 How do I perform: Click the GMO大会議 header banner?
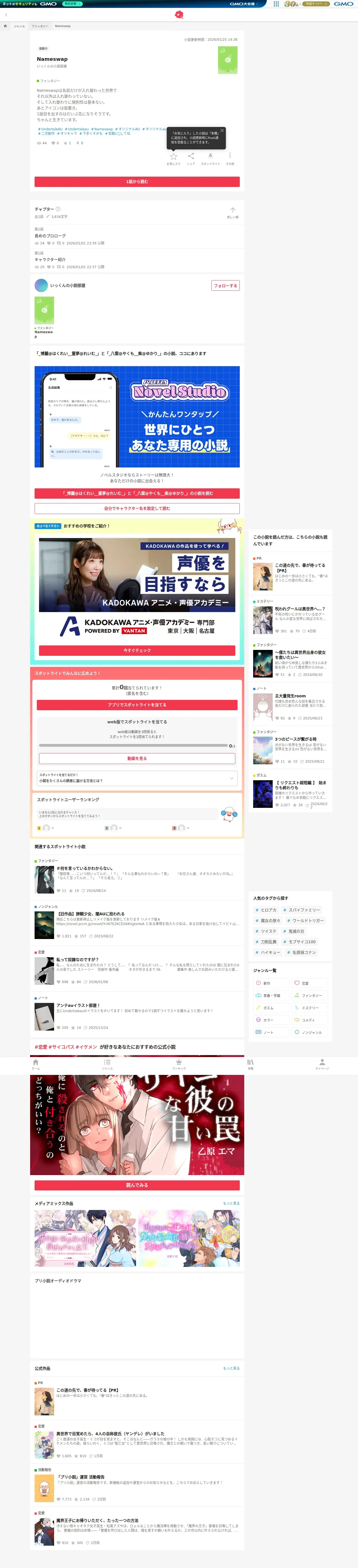click(x=244, y=4)
